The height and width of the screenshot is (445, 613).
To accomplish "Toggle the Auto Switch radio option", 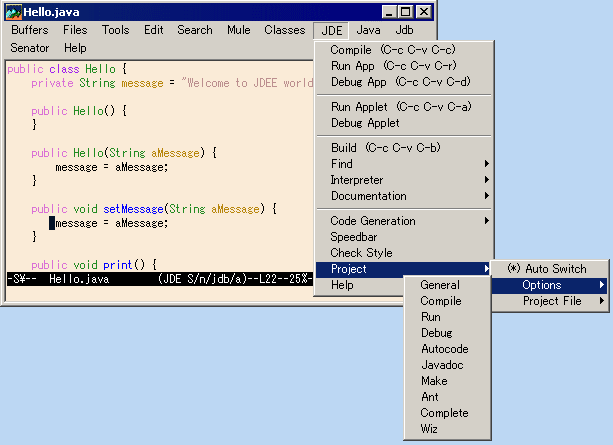I will pos(550,269).
